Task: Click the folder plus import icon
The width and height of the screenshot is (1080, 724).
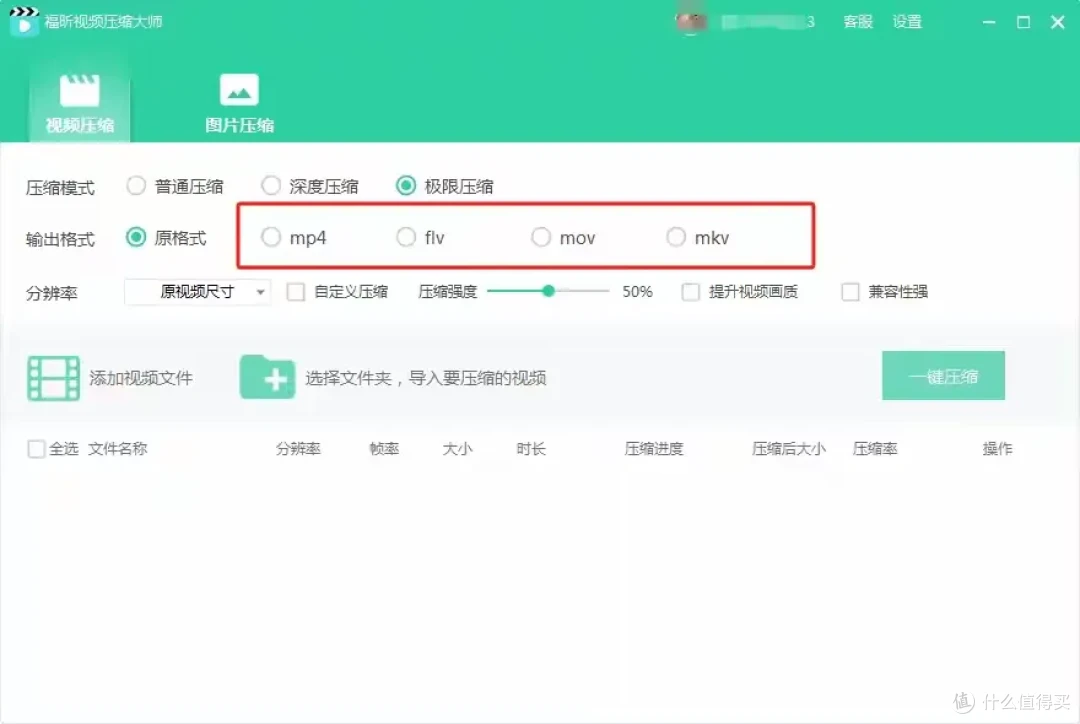Action: pos(267,377)
